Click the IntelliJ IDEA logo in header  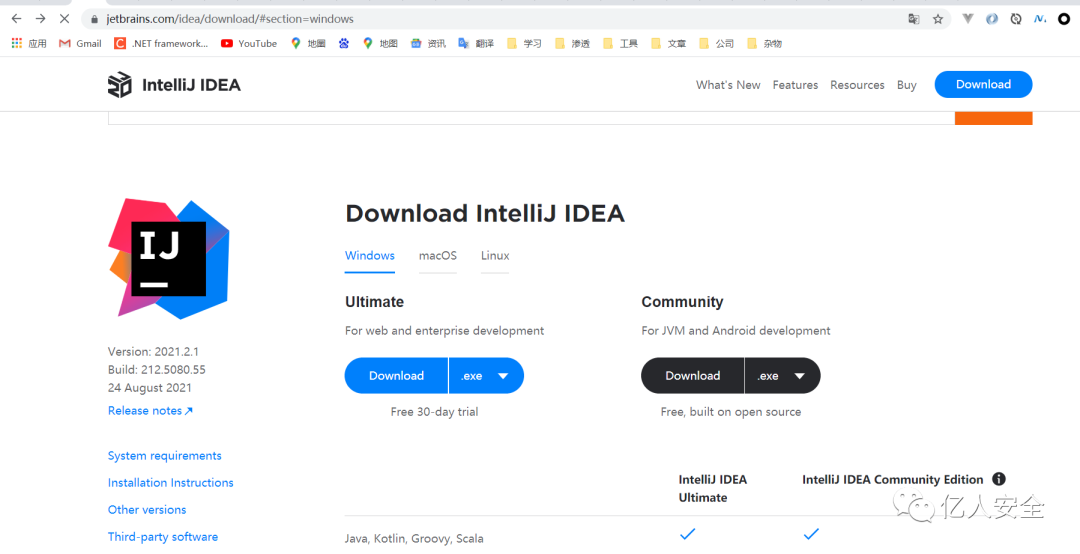[x=174, y=85]
